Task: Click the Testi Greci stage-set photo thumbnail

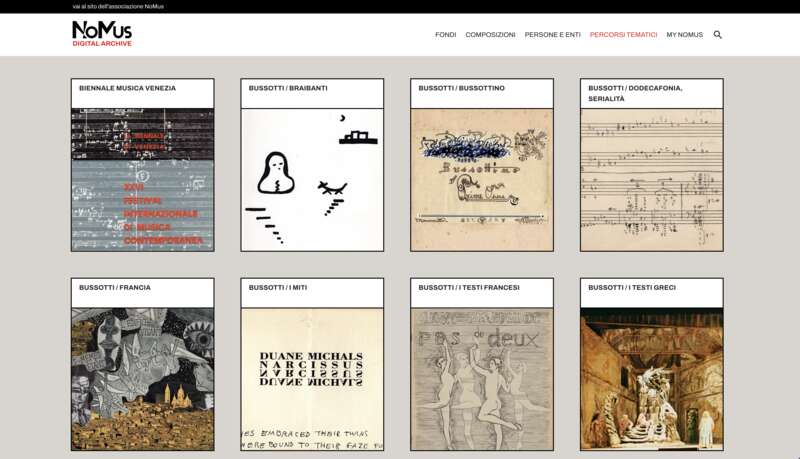Action: pyautogui.click(x=652, y=379)
